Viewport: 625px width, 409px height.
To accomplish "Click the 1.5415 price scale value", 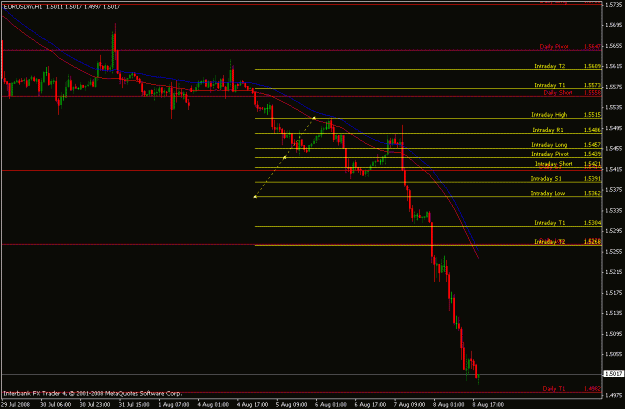I will click(x=613, y=169).
